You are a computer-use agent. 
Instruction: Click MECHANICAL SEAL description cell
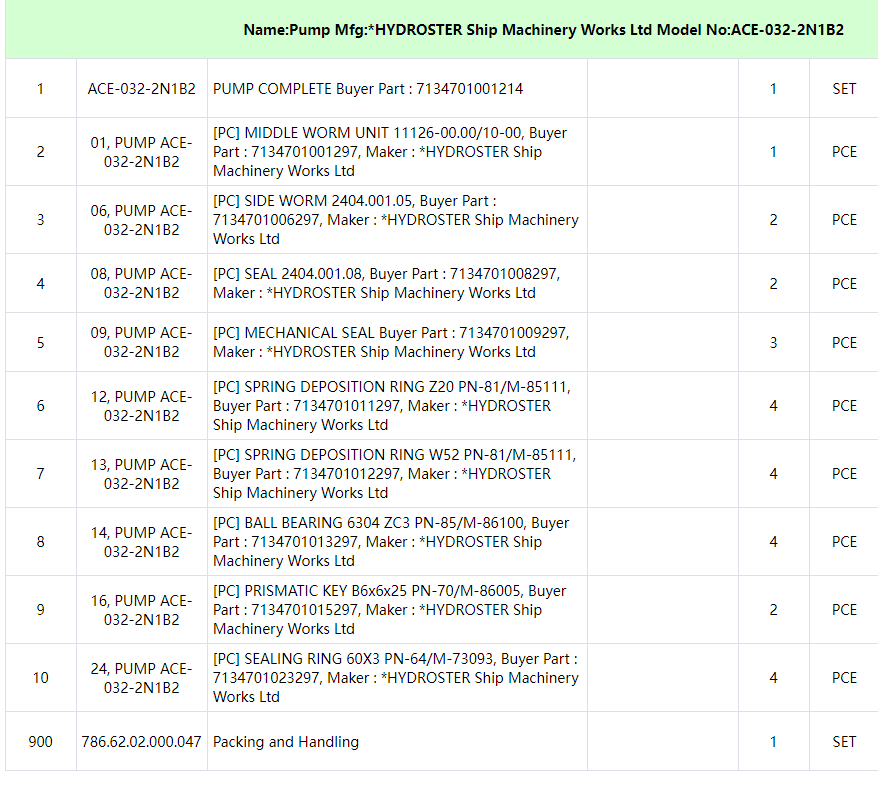point(390,342)
